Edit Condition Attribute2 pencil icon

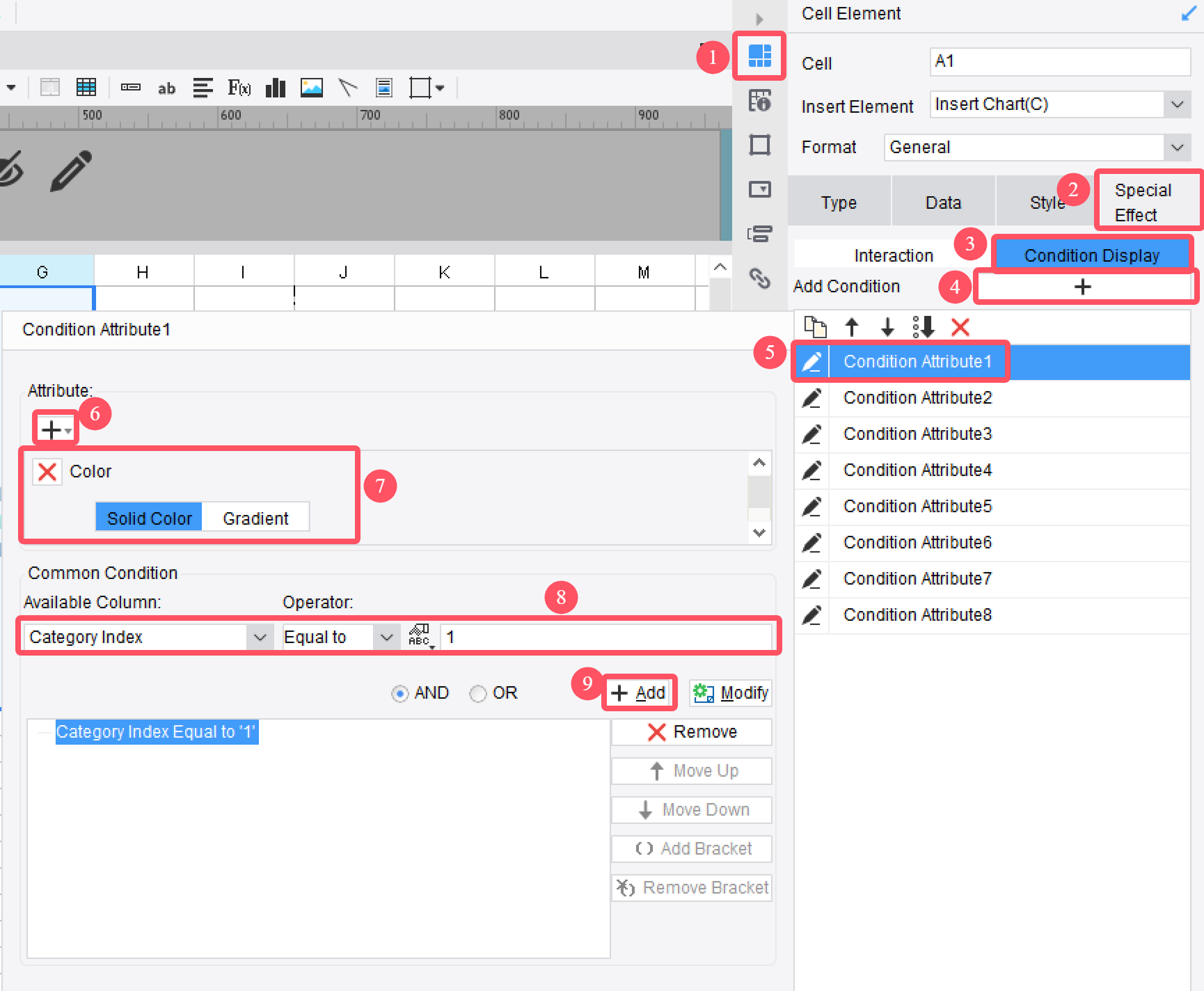coord(811,398)
